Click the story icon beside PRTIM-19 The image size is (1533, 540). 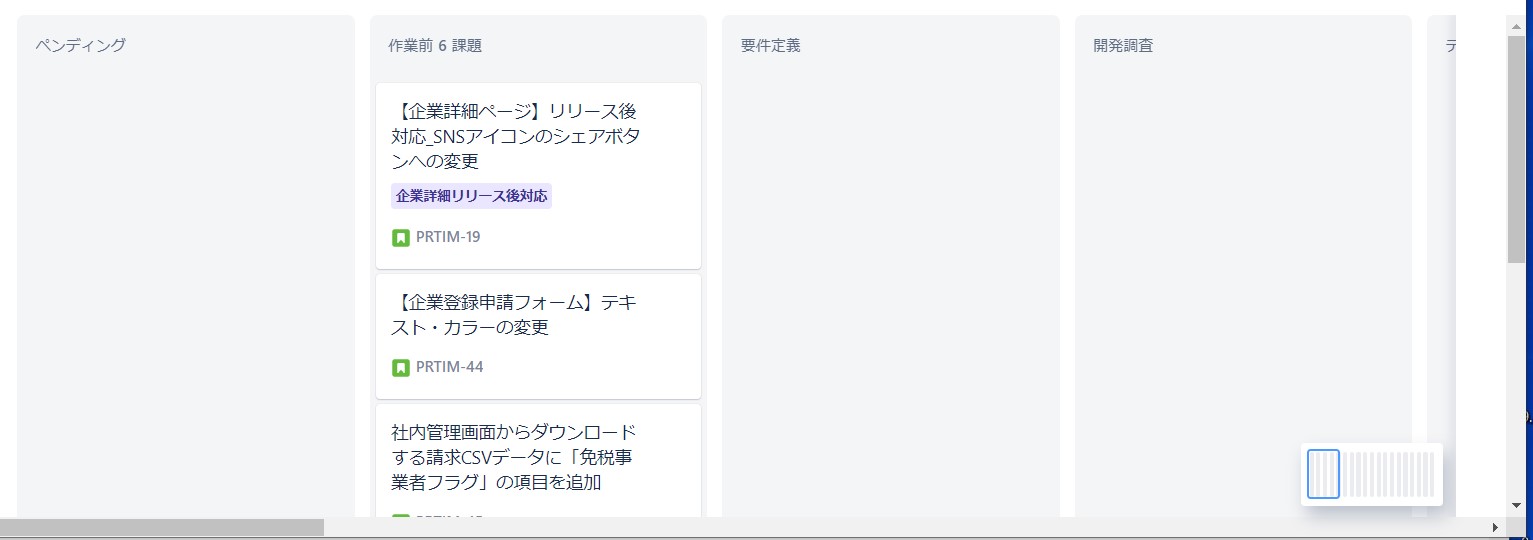click(401, 237)
